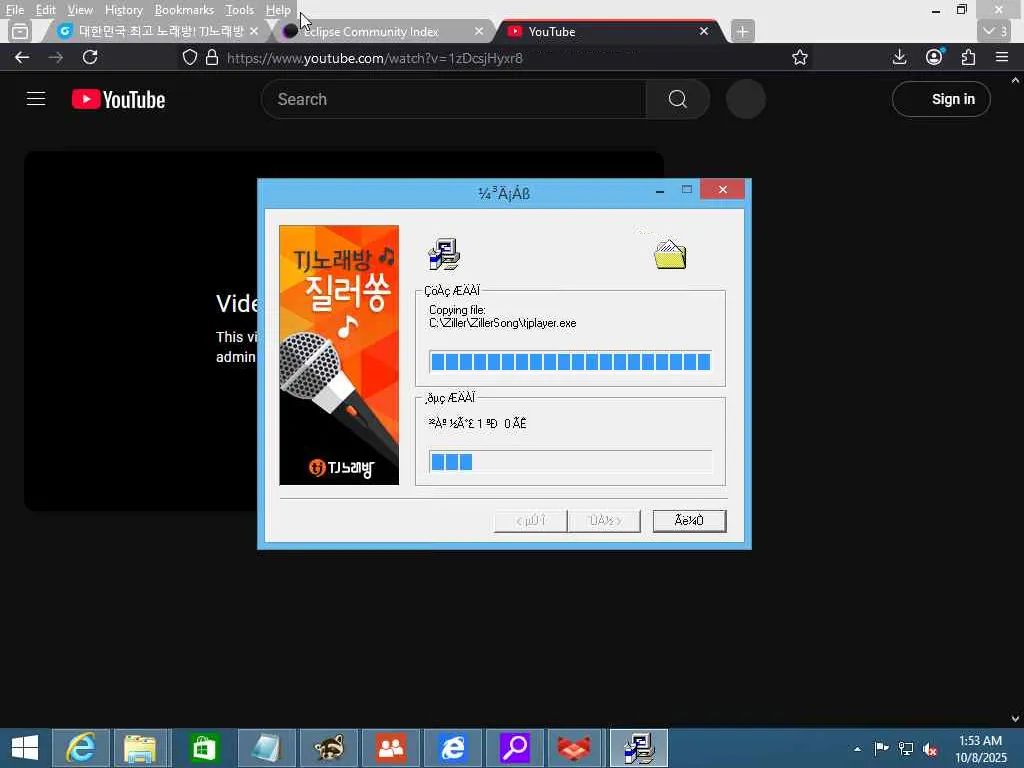Viewport: 1024px width, 768px height.
Task: Maximize the installer dialog window
Action: coord(686,190)
